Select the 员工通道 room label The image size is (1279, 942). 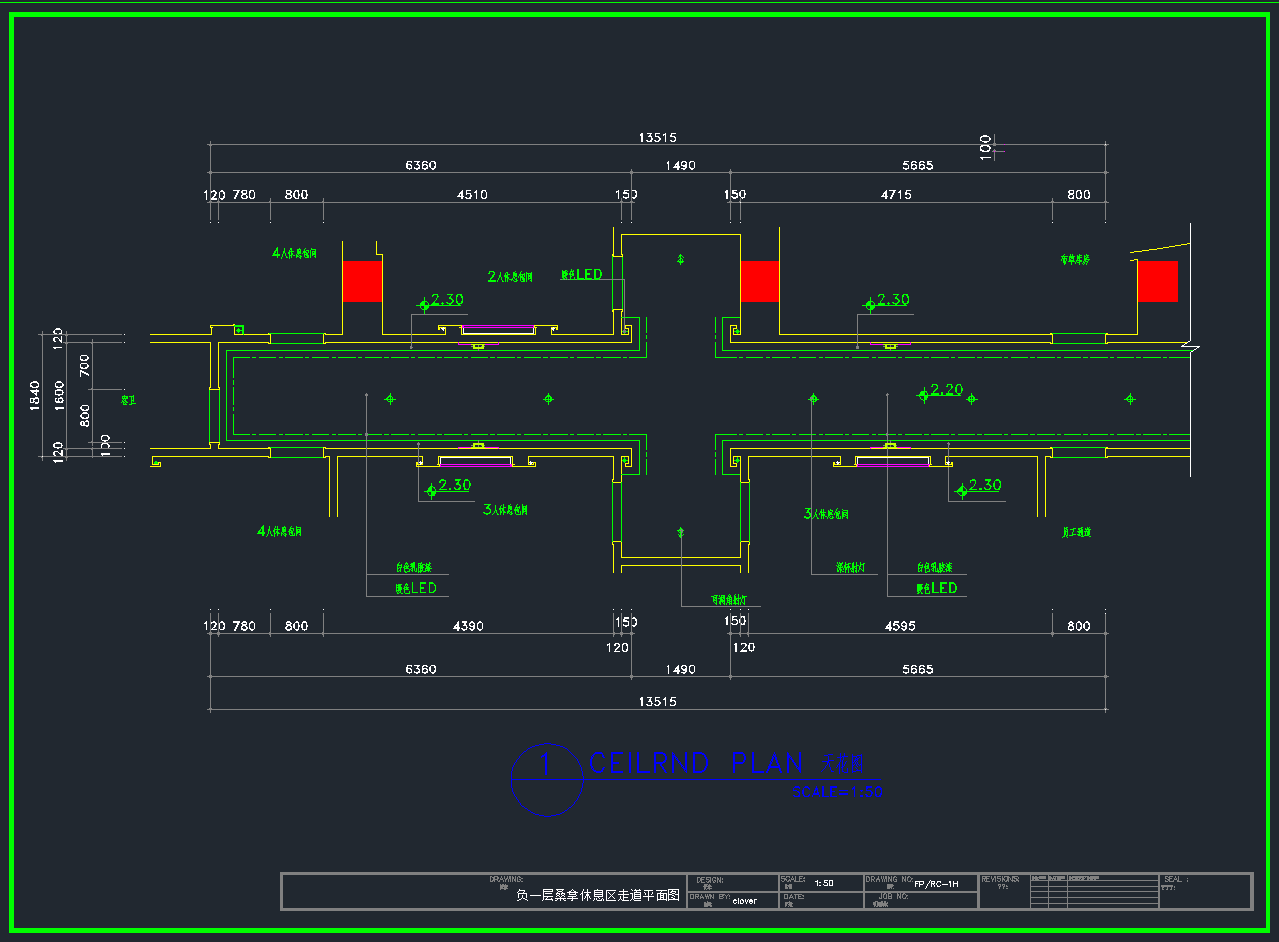pos(1076,533)
